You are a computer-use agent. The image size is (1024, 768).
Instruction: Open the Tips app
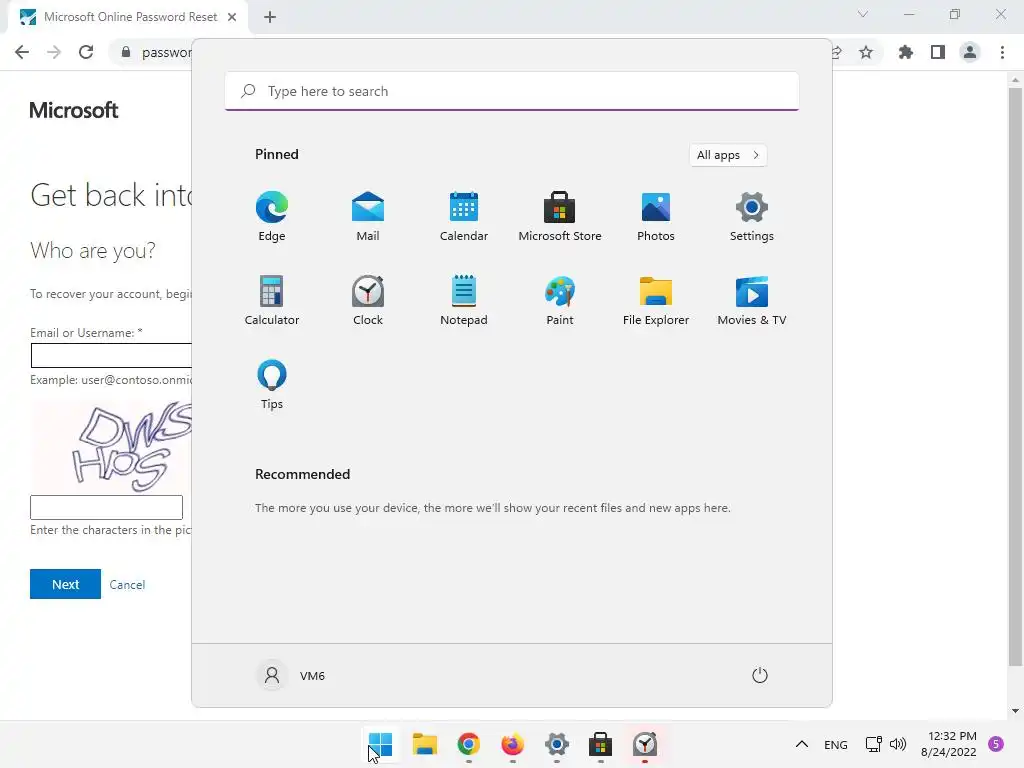(x=272, y=385)
